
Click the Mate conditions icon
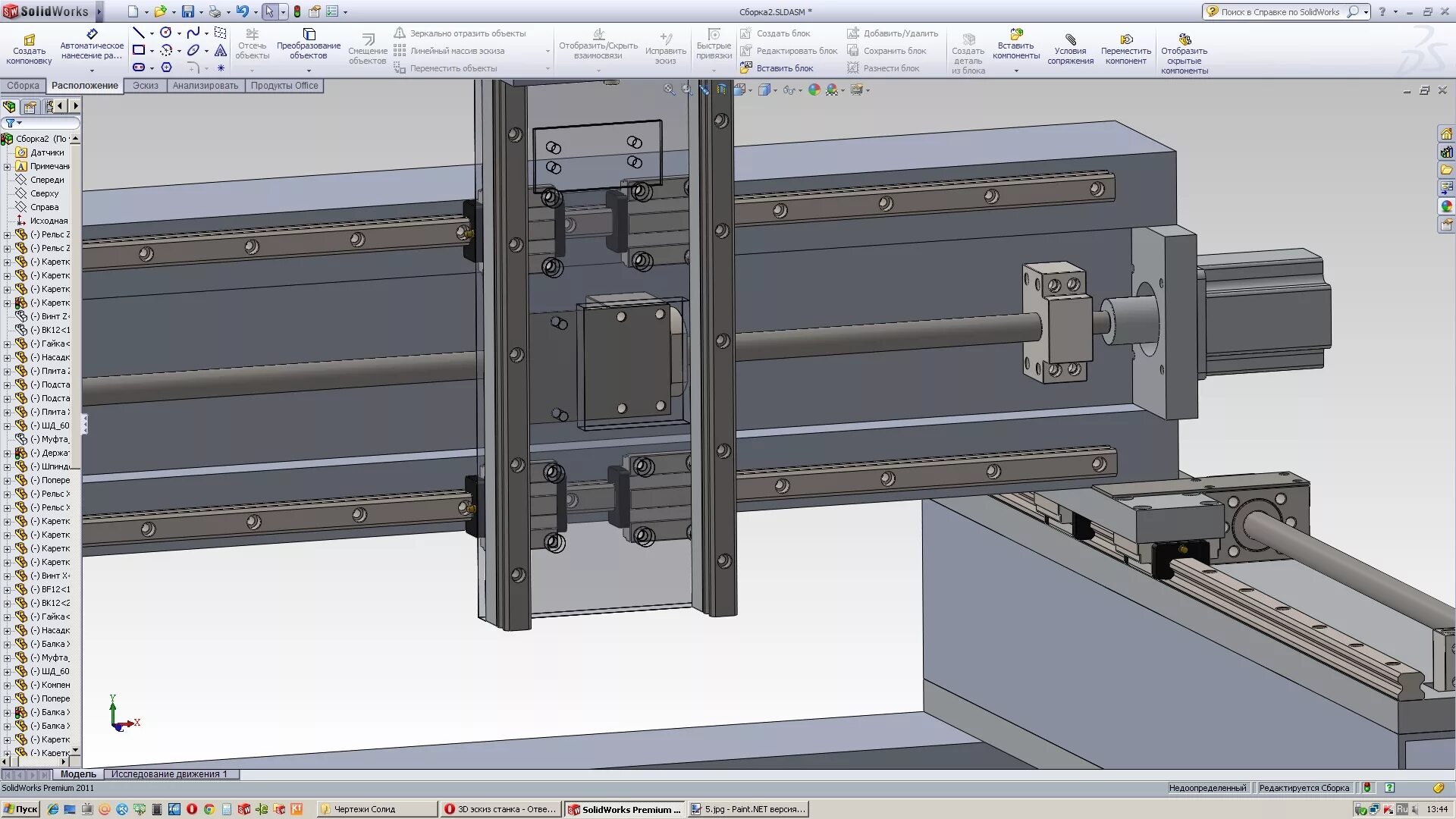coord(1070,39)
